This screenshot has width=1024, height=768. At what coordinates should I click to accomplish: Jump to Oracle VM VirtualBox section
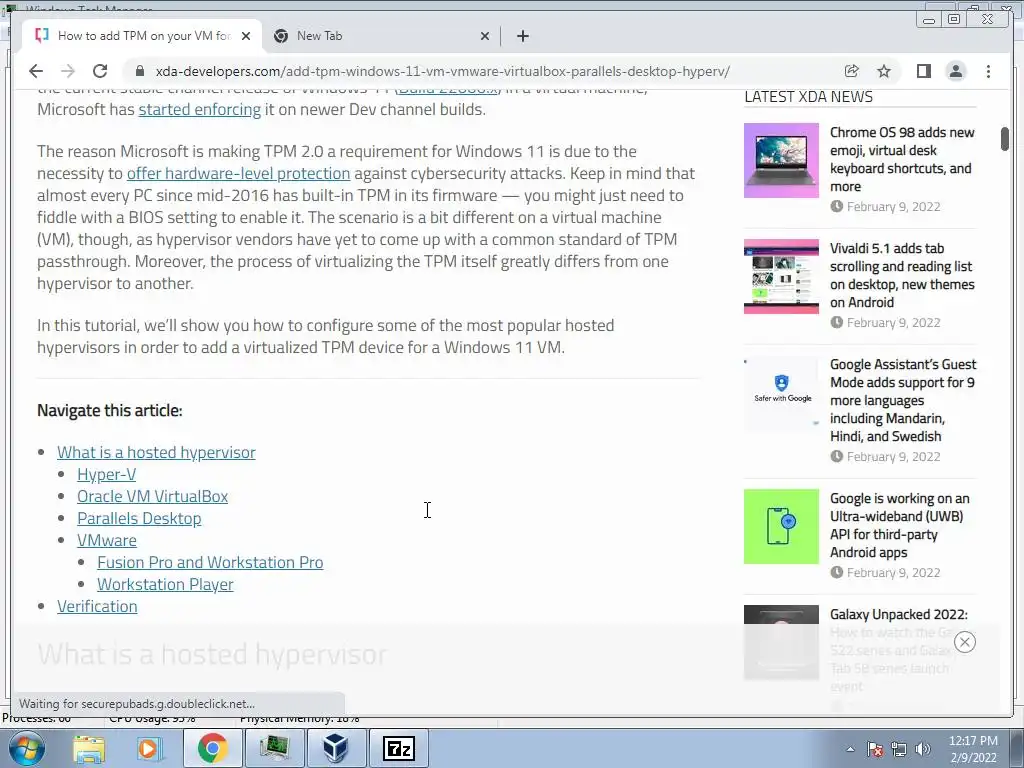coord(152,496)
